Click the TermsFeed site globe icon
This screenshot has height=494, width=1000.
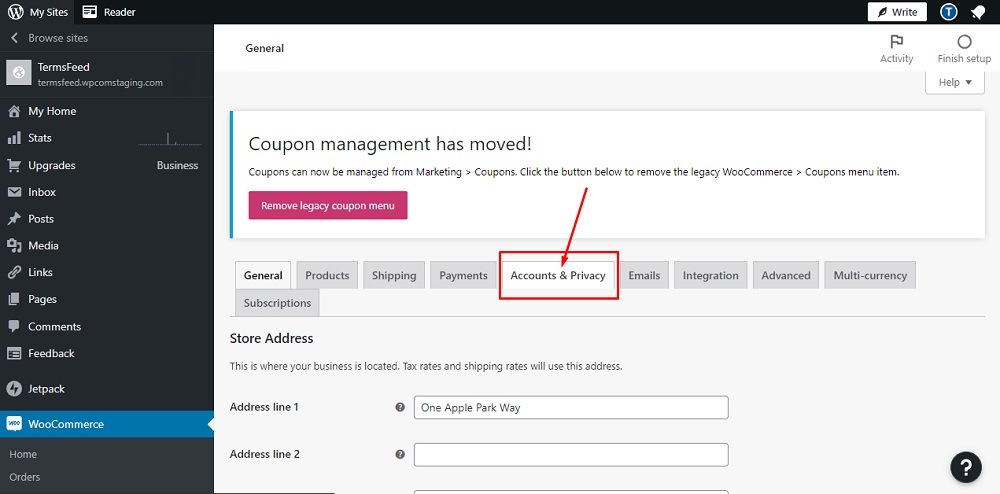click(18, 73)
